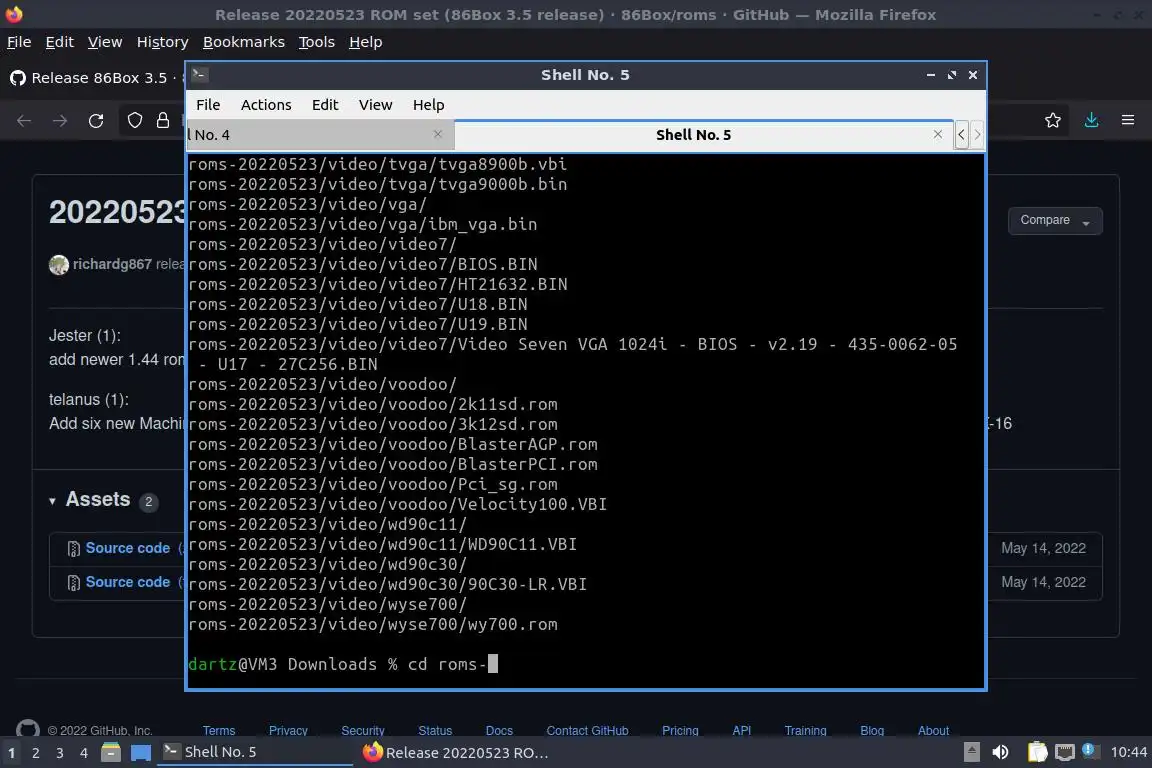This screenshot has width=1152, height=768.
Task: Open terminal View menu
Action: pos(375,104)
